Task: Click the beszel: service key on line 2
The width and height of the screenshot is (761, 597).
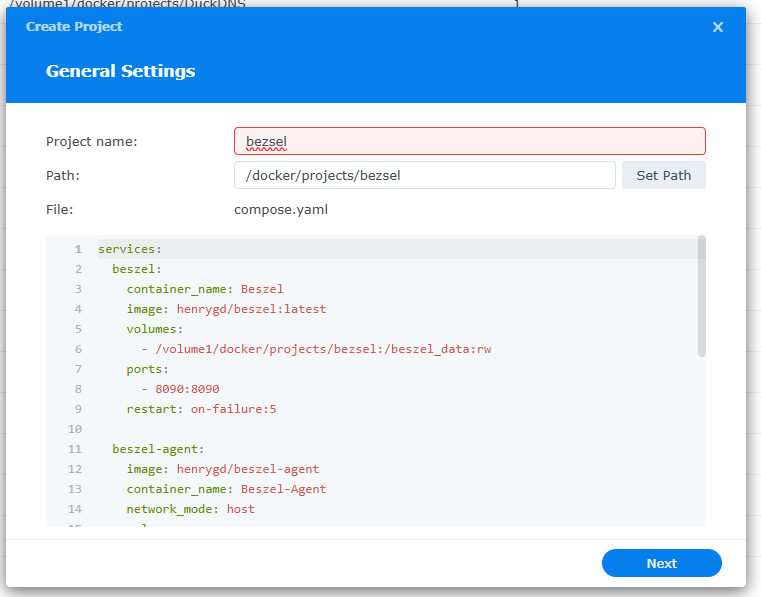Action: pyautogui.click(x=137, y=269)
